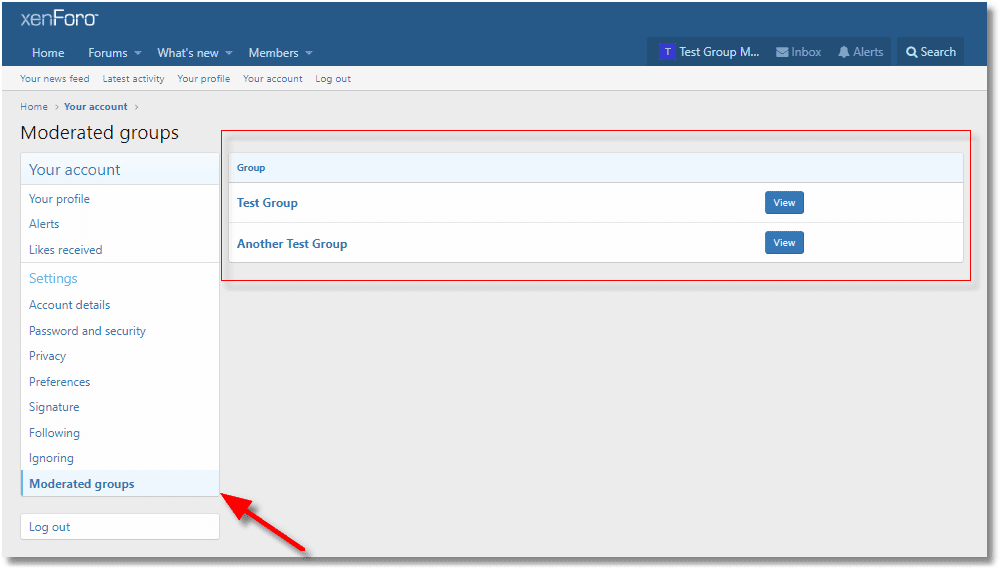Viewport: 1001px width, 571px height.
Task: Open Account details in sidebar
Action: click(69, 305)
